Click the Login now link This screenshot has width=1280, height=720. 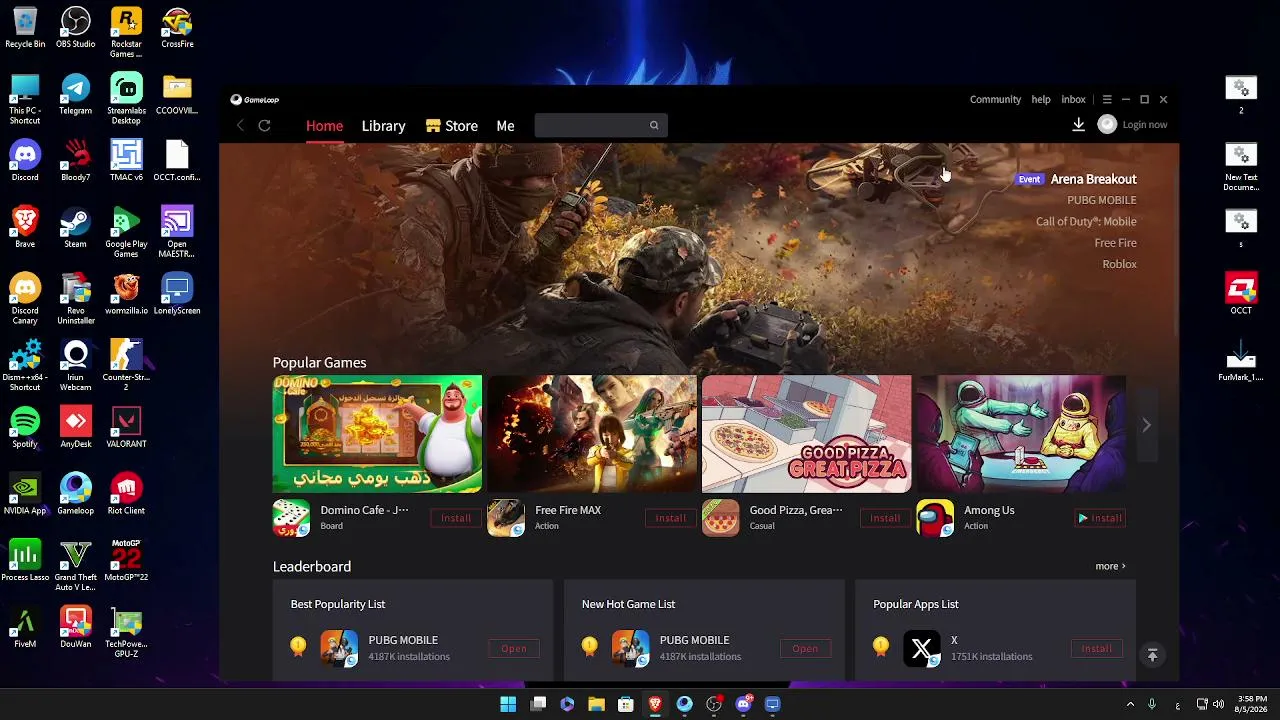point(1145,125)
